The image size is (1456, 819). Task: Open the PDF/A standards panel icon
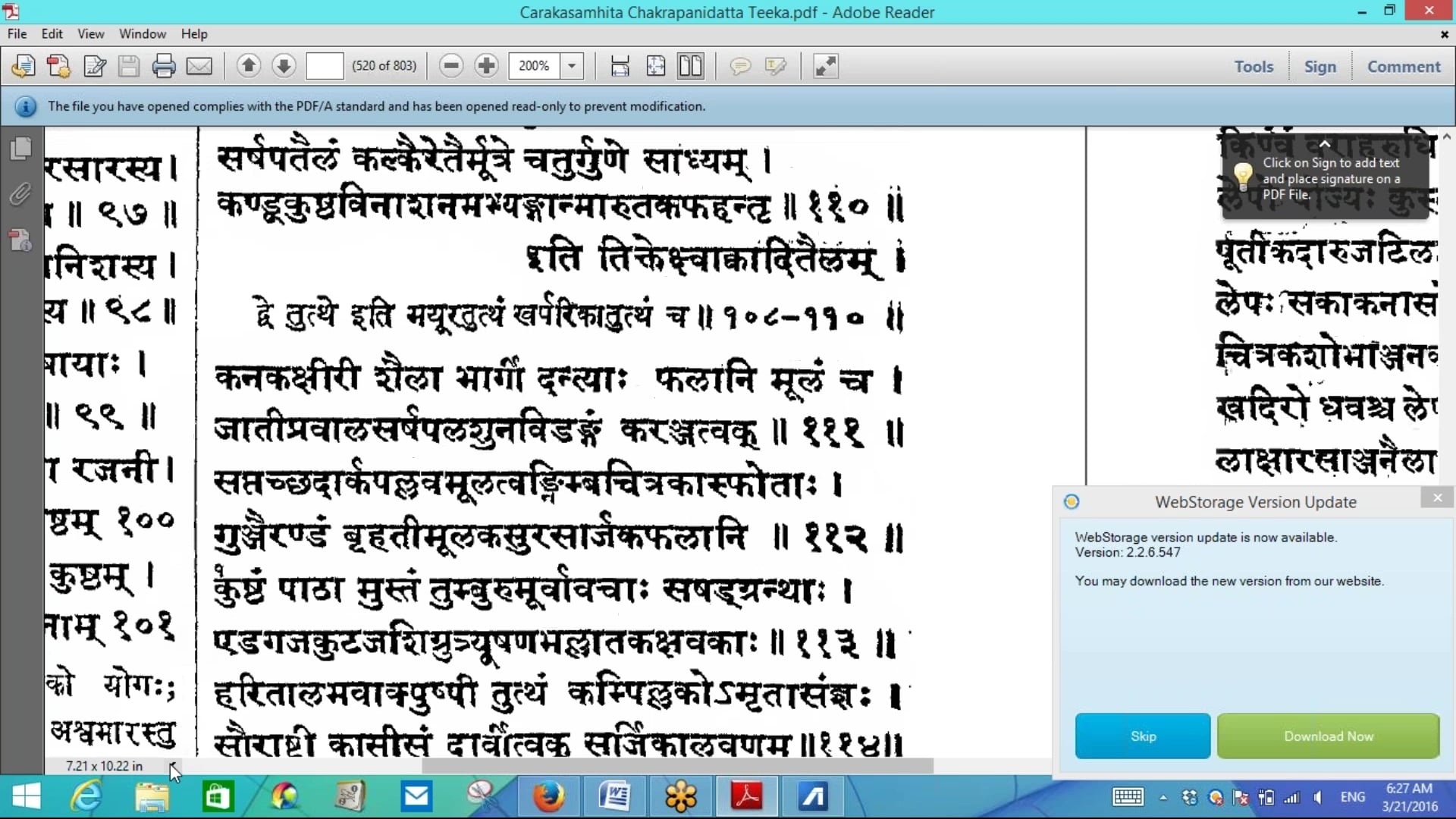click(x=20, y=240)
